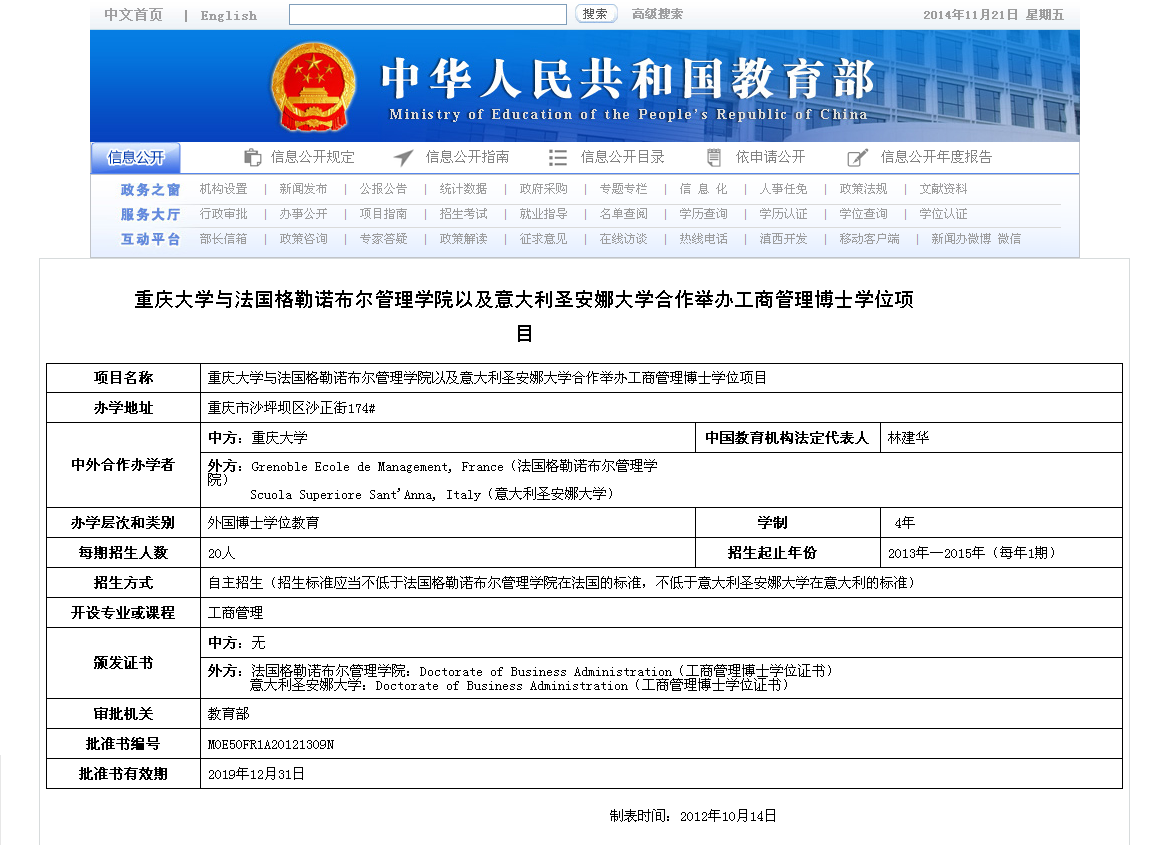Open 专题专栏 link
Image resolution: width=1171 pixels, height=845 pixels.
click(x=624, y=189)
